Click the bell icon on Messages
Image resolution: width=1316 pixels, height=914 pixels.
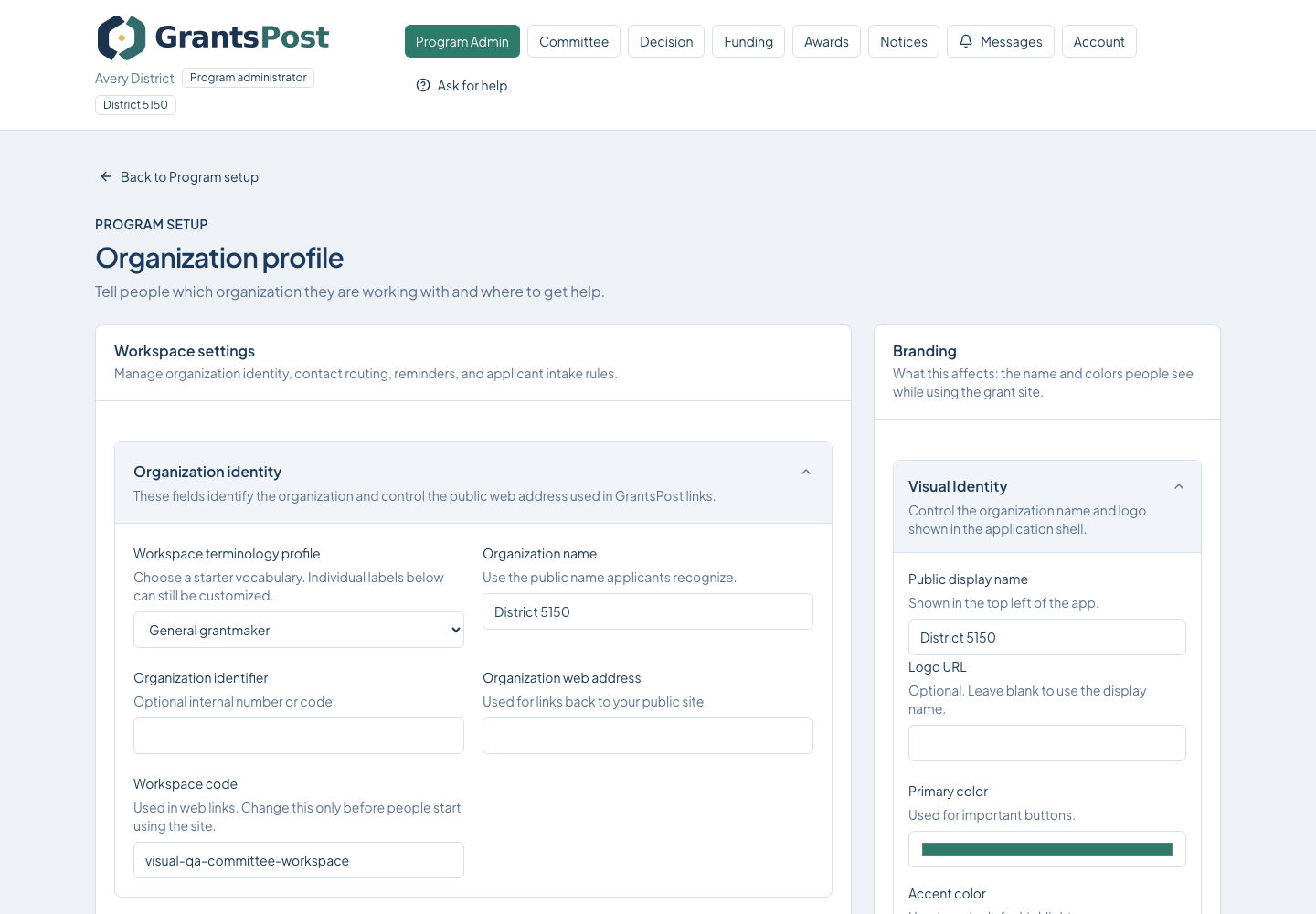click(966, 41)
